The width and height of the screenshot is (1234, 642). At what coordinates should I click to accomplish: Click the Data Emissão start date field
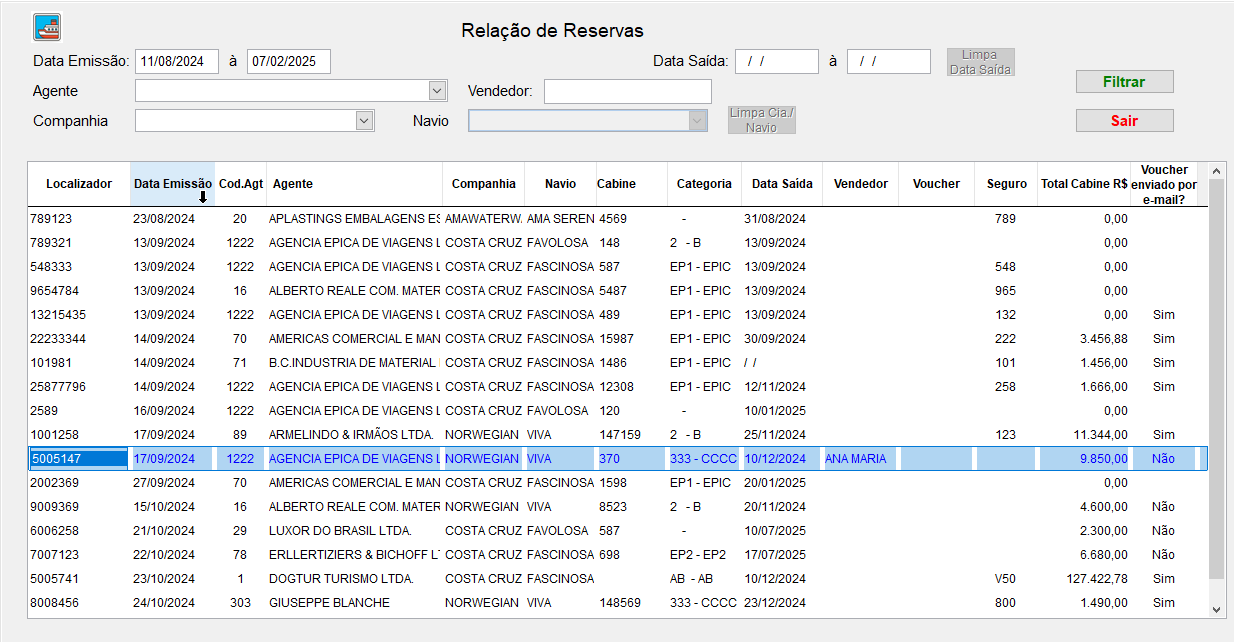click(x=176, y=61)
